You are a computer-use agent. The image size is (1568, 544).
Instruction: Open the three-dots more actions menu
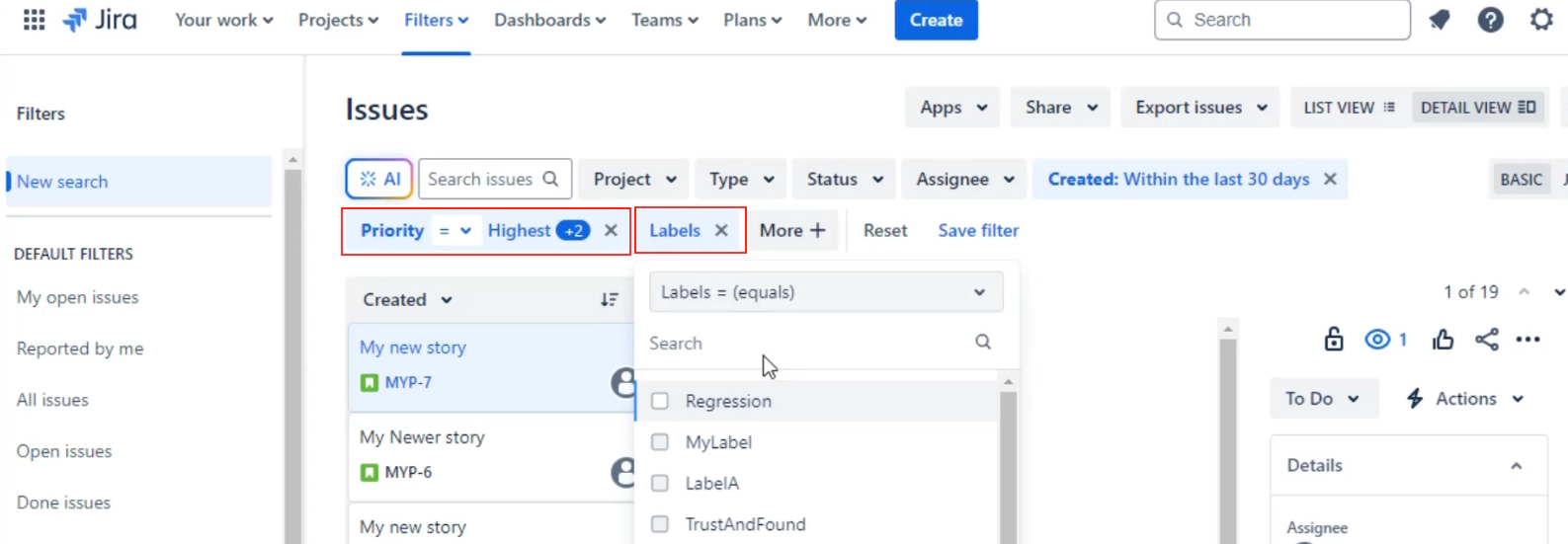pyautogui.click(x=1527, y=340)
